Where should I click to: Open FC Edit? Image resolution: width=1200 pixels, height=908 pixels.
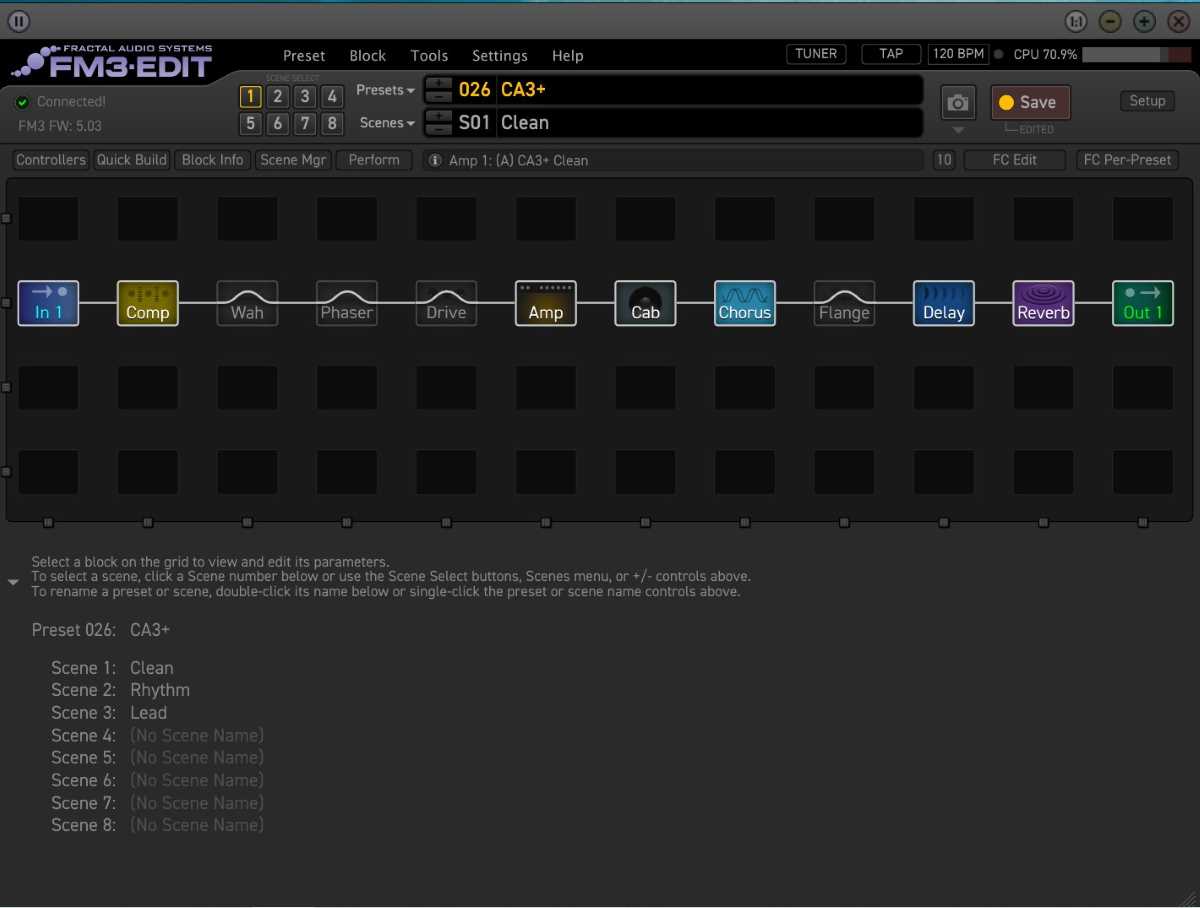point(1015,160)
